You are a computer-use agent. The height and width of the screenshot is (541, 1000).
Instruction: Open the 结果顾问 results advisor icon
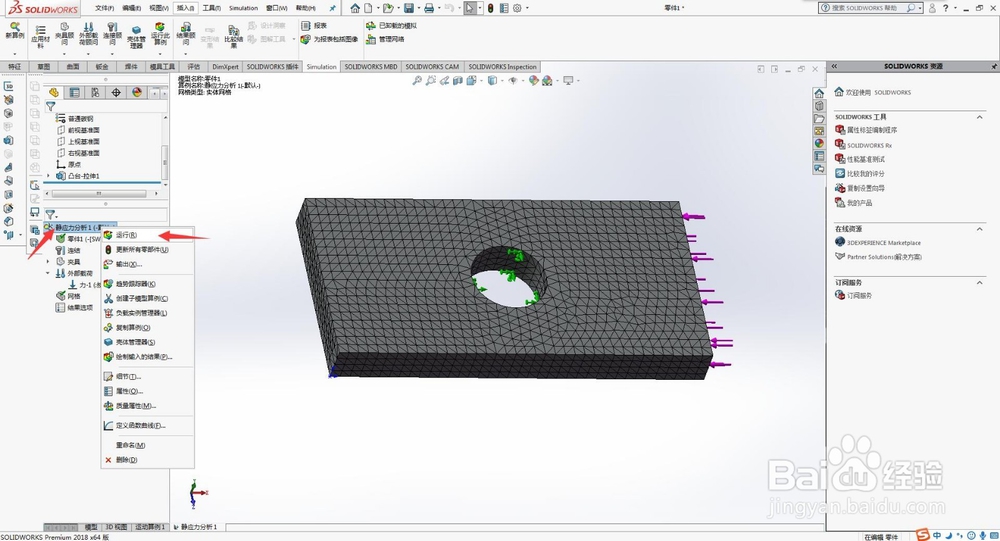(x=186, y=34)
